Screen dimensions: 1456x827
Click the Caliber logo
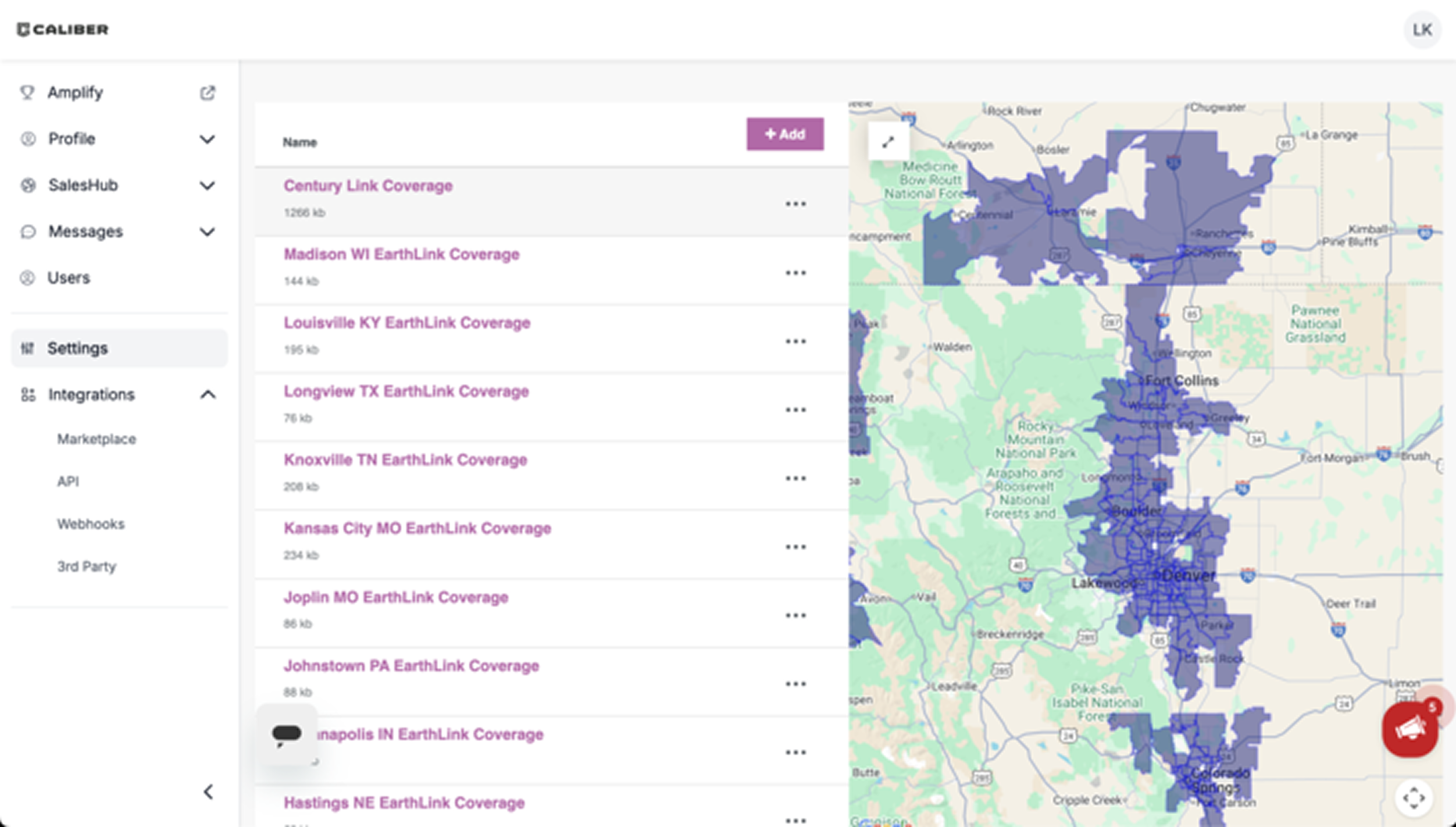(63, 30)
